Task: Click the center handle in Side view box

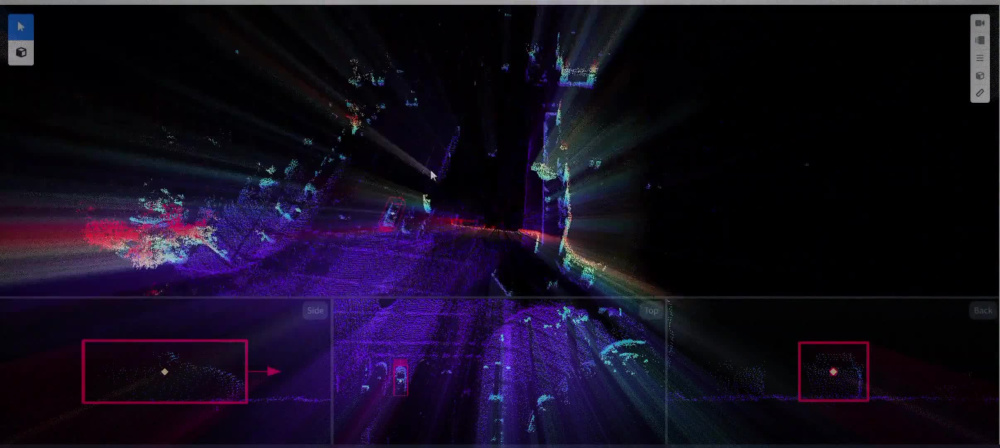Action: [165, 371]
